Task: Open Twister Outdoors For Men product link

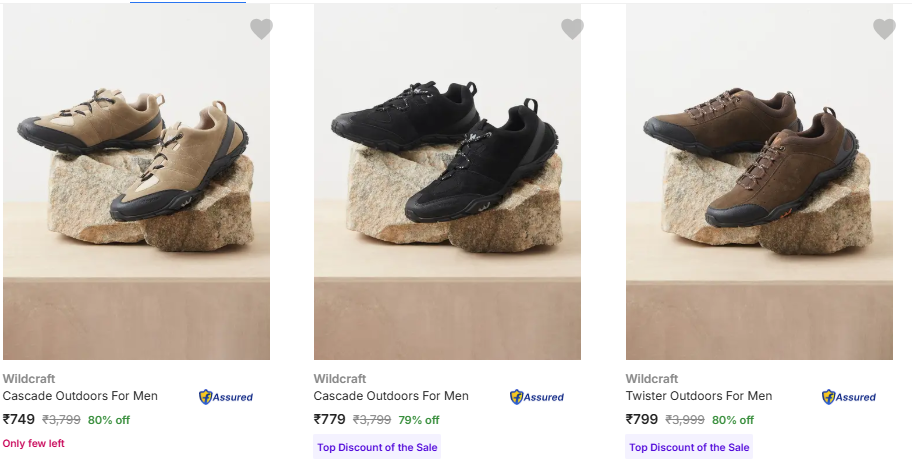Action: (699, 396)
